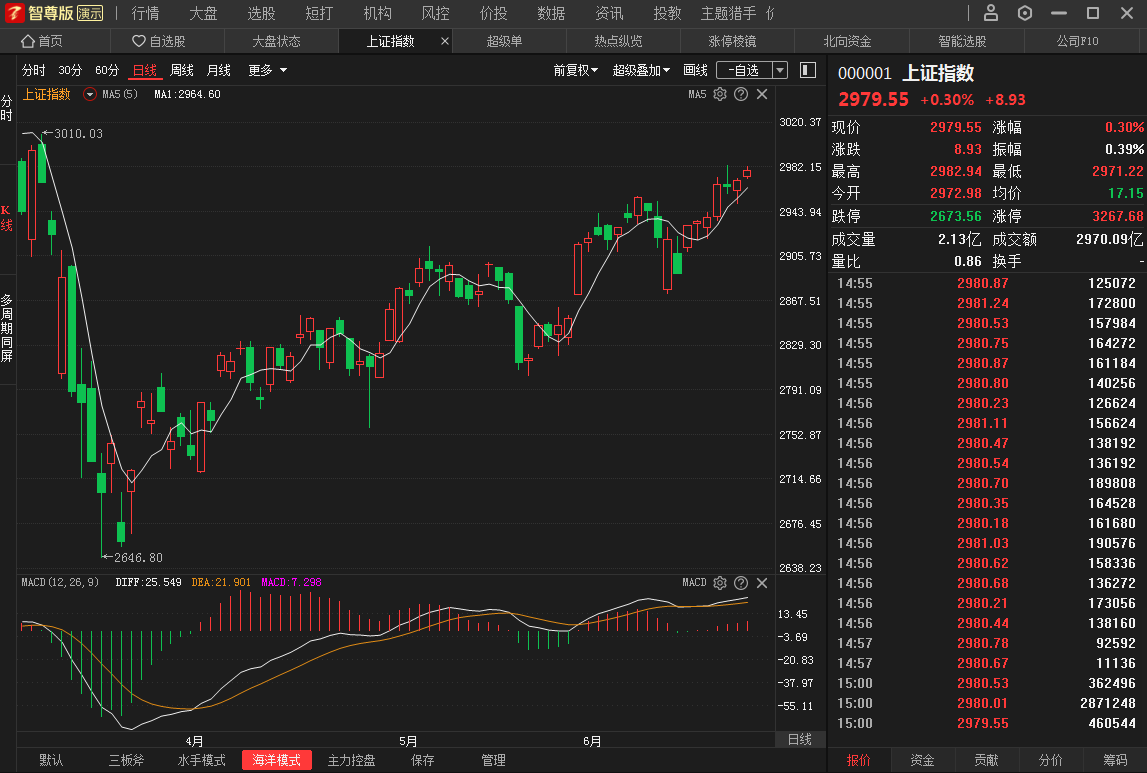Screen dimensions: 1147x773
Task: Close the 上证指数 tab
Action: tap(445, 41)
